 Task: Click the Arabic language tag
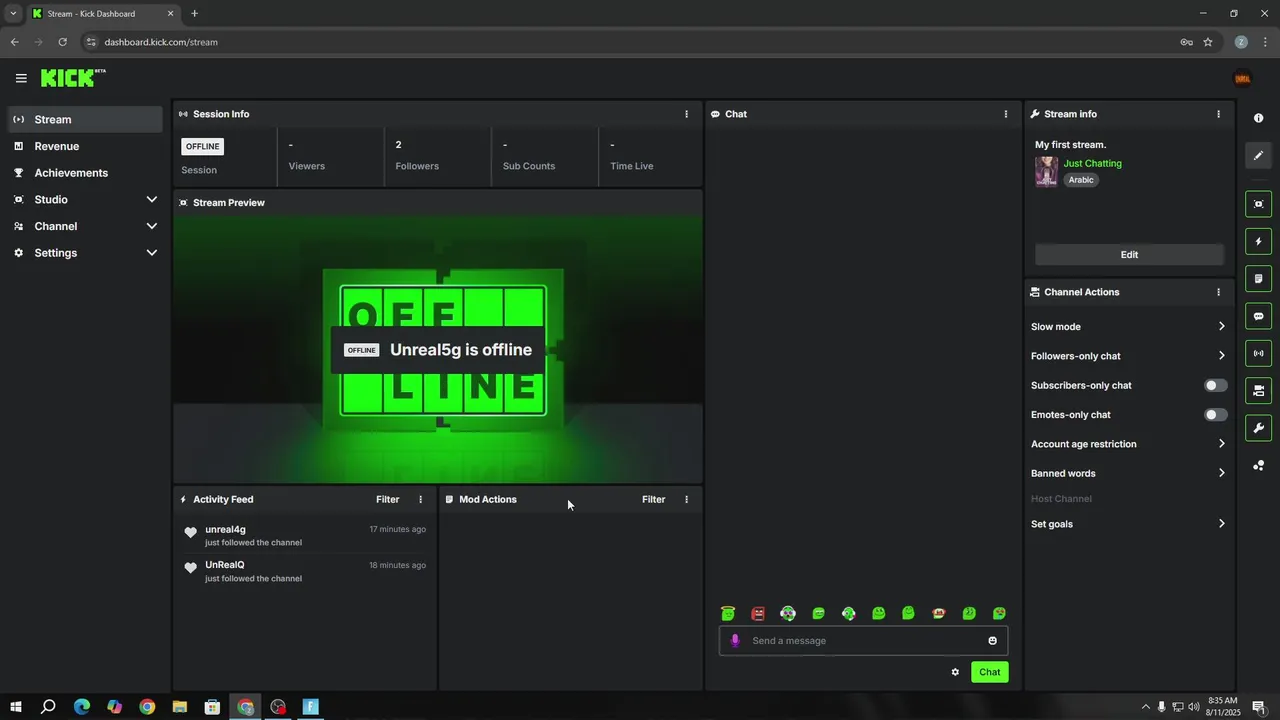[1081, 180]
